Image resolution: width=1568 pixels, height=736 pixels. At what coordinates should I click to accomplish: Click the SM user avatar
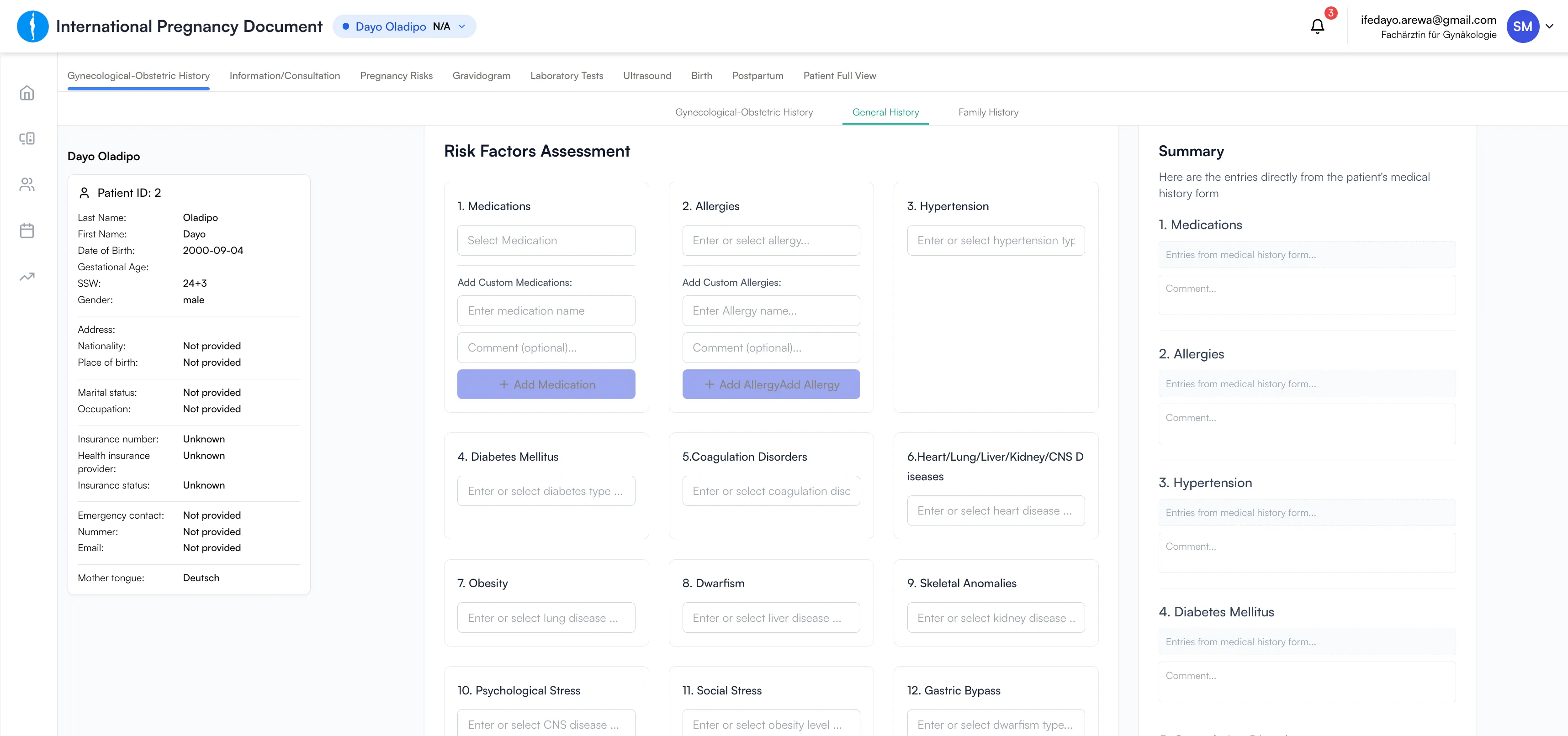pyautogui.click(x=1522, y=27)
